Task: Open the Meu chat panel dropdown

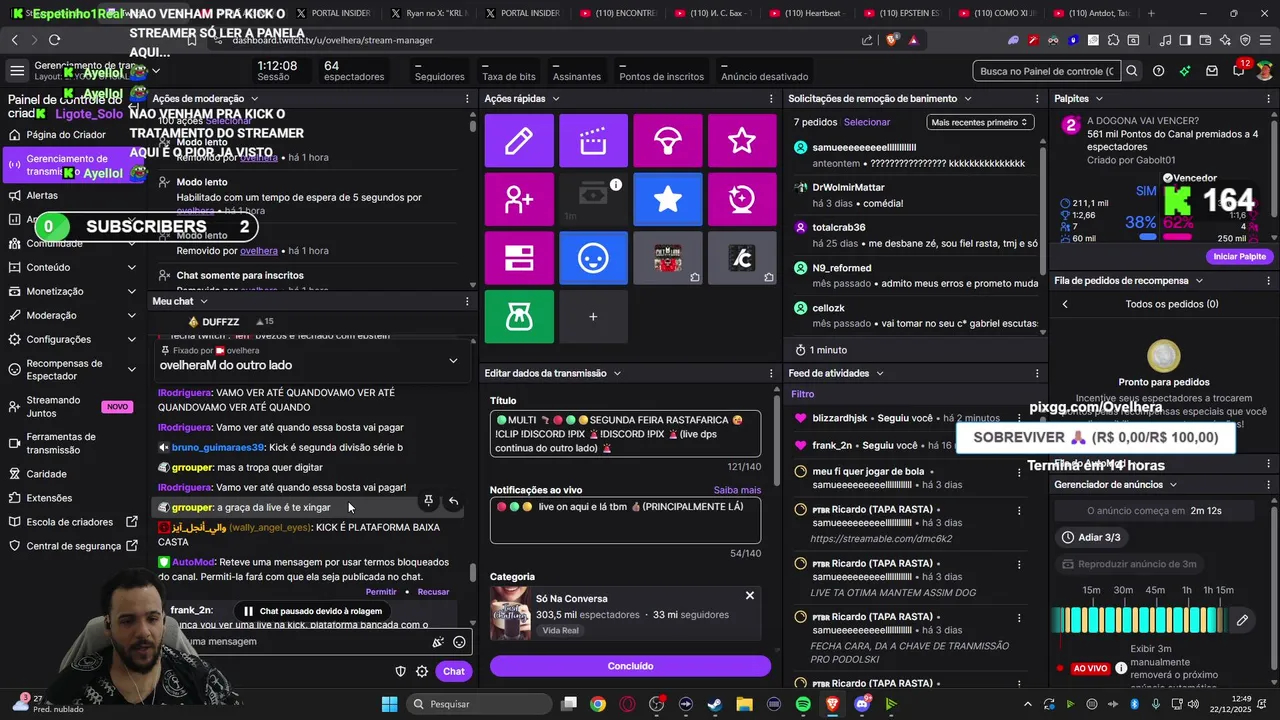Action: (204, 301)
